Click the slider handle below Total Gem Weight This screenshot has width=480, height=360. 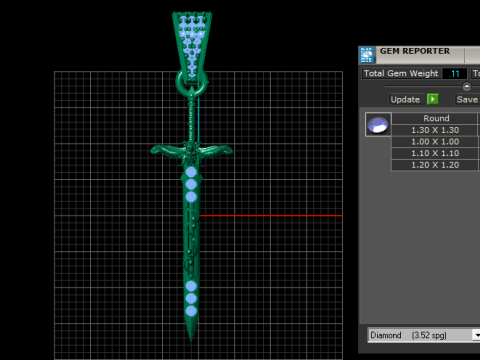tap(467, 86)
